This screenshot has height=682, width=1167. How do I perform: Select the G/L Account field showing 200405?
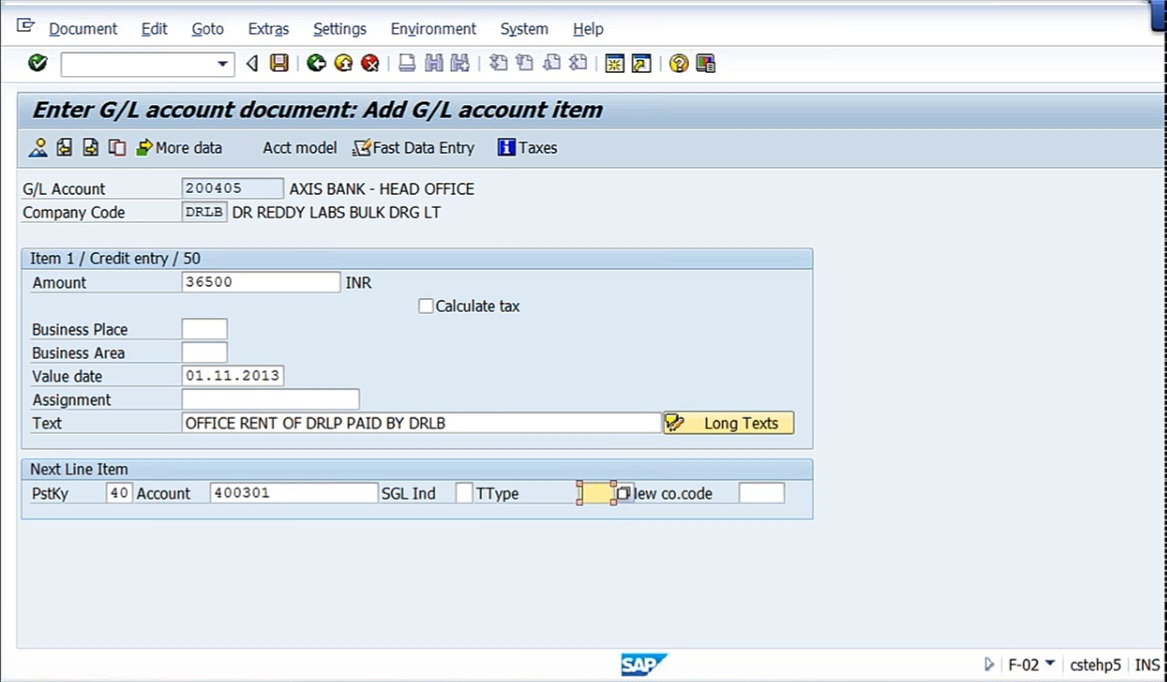(x=232, y=188)
